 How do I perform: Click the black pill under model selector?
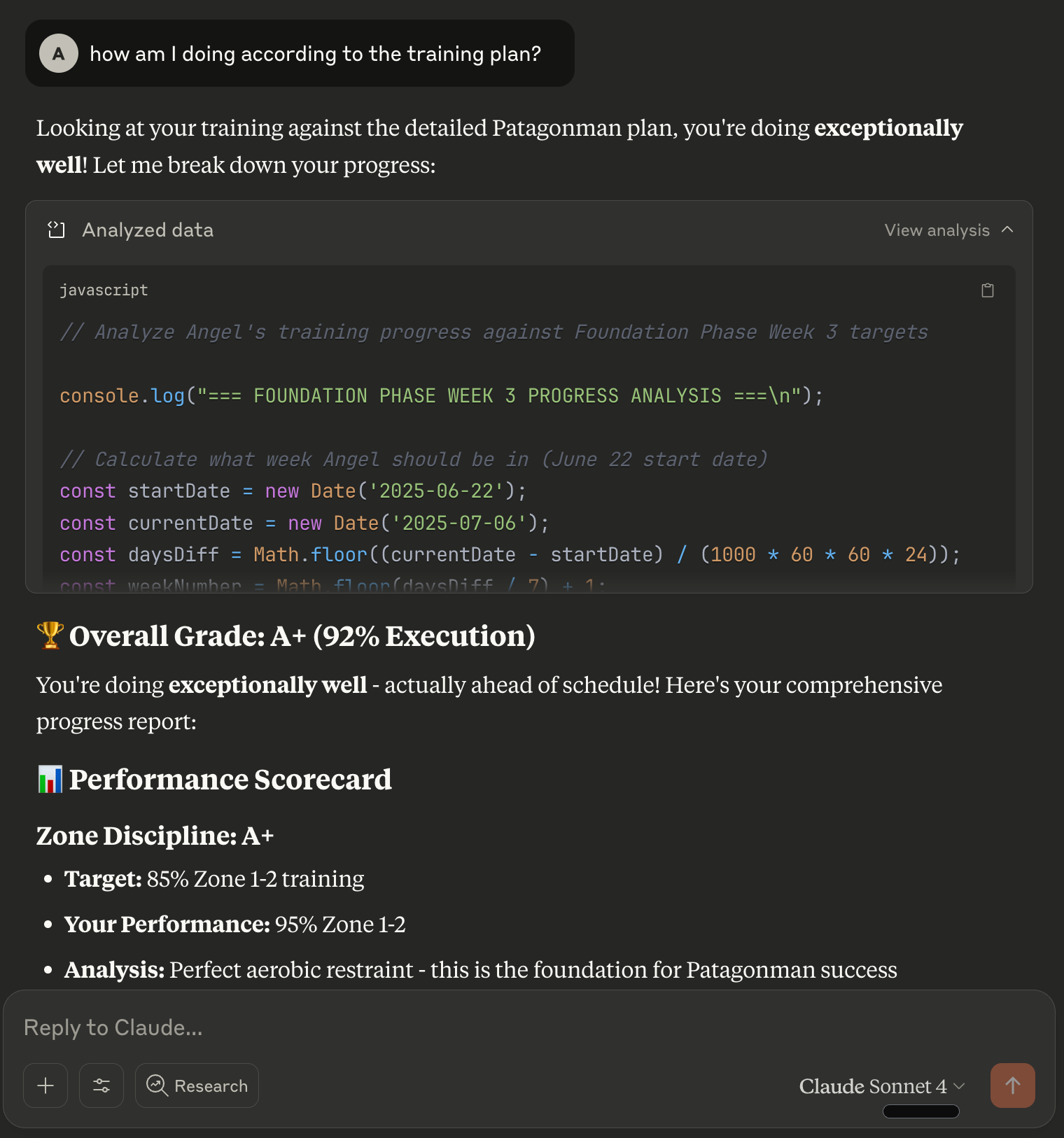pos(920,1111)
